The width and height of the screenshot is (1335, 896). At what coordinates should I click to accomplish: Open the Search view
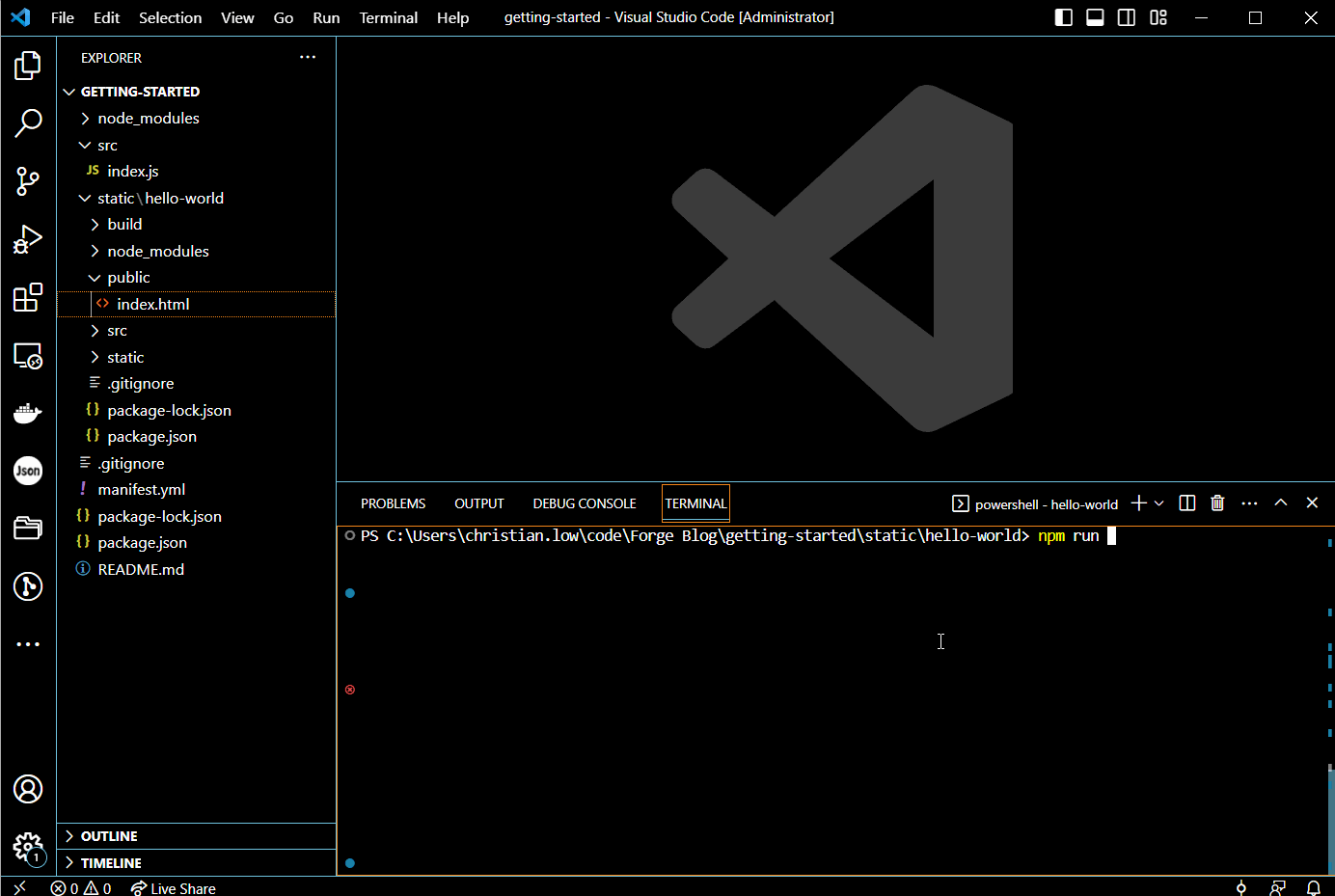[28, 123]
